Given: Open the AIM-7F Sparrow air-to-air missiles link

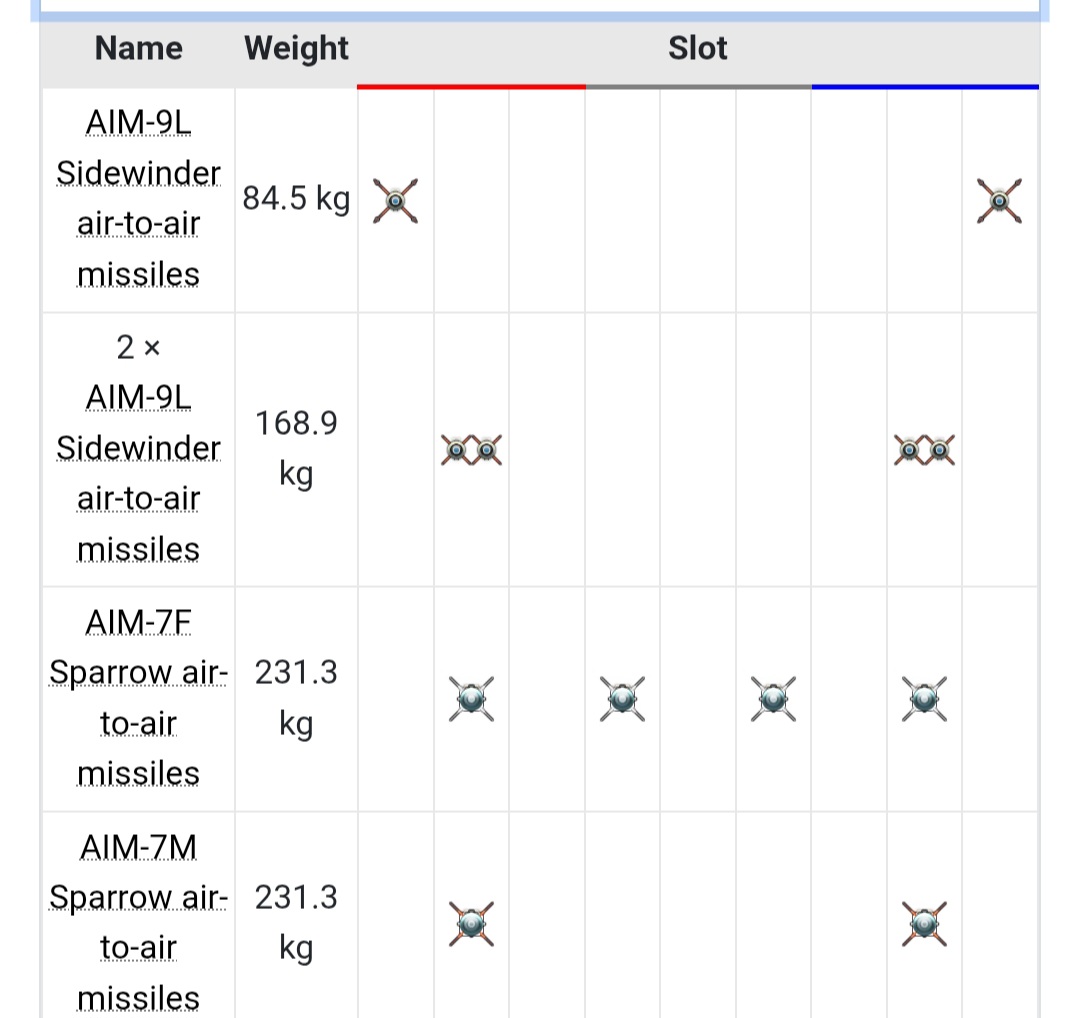Looking at the screenshot, I should [x=138, y=698].
